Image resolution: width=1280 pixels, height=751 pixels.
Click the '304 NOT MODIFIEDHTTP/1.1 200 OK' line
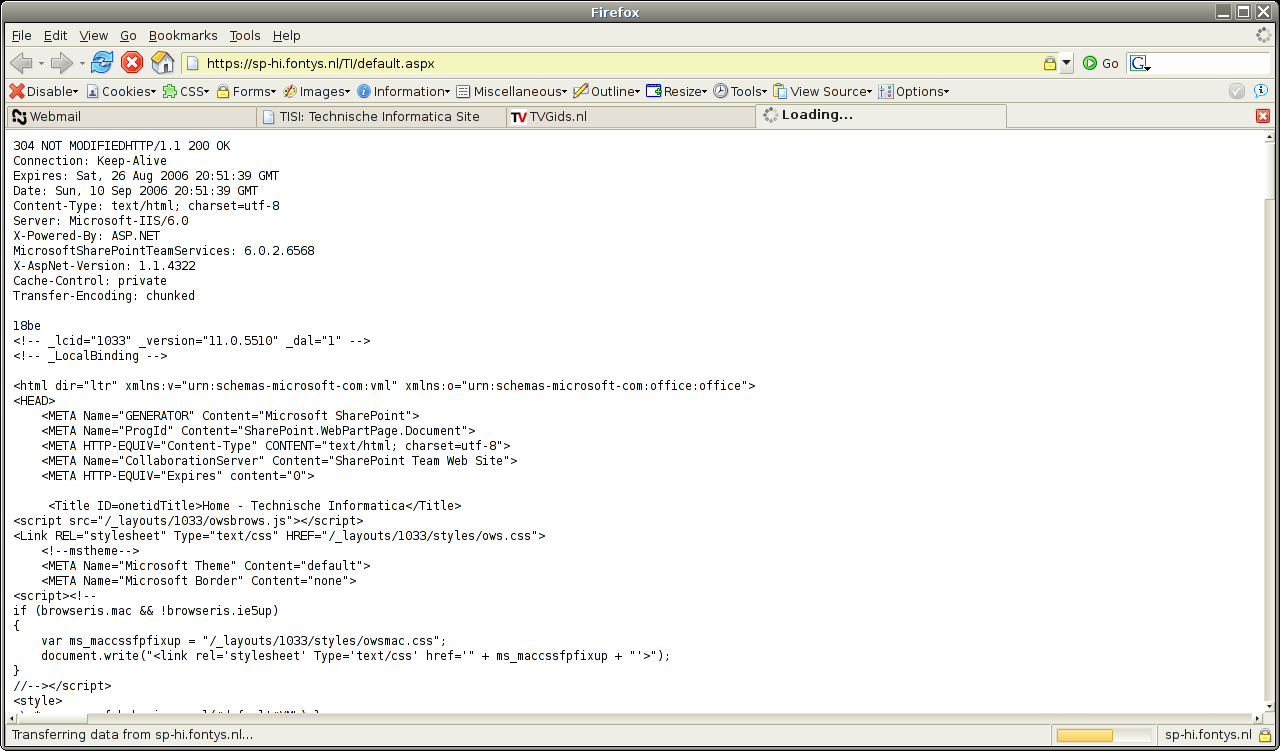click(x=122, y=146)
